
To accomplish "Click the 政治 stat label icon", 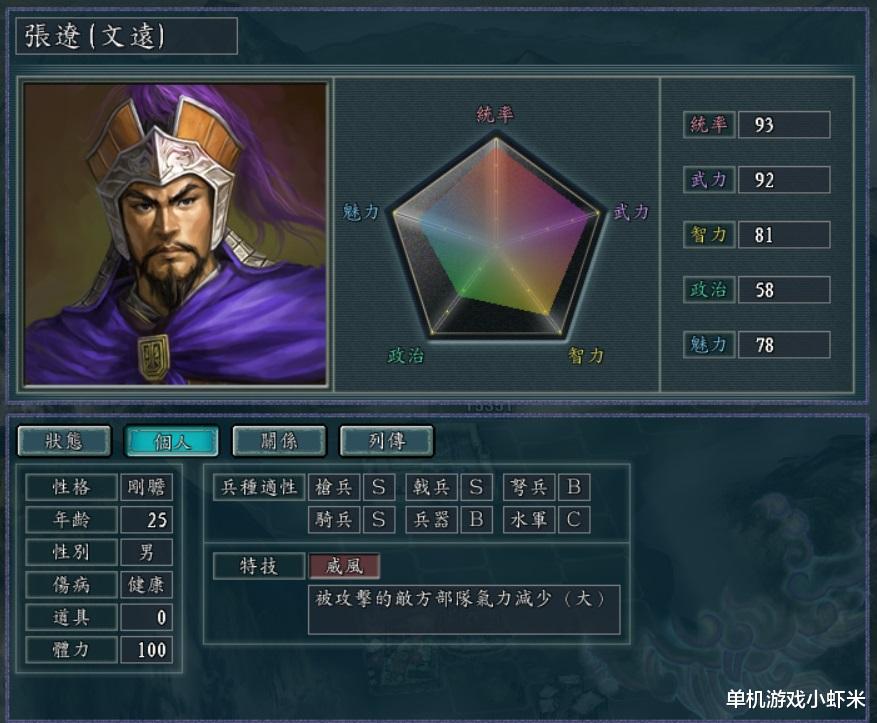I will point(709,290).
